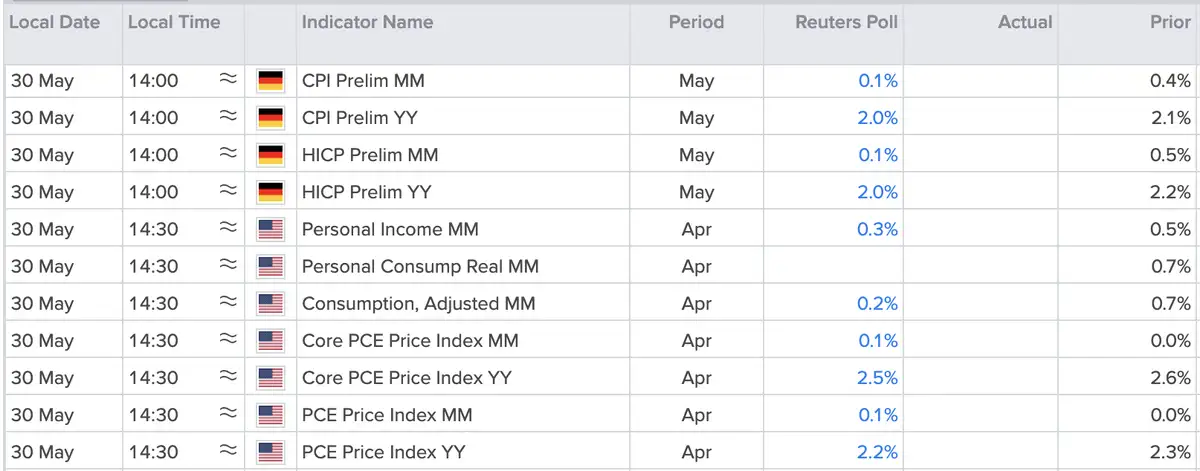Click the Apr period cell for Personal Income MM
This screenshot has width=1200, height=471.
coord(696,229)
